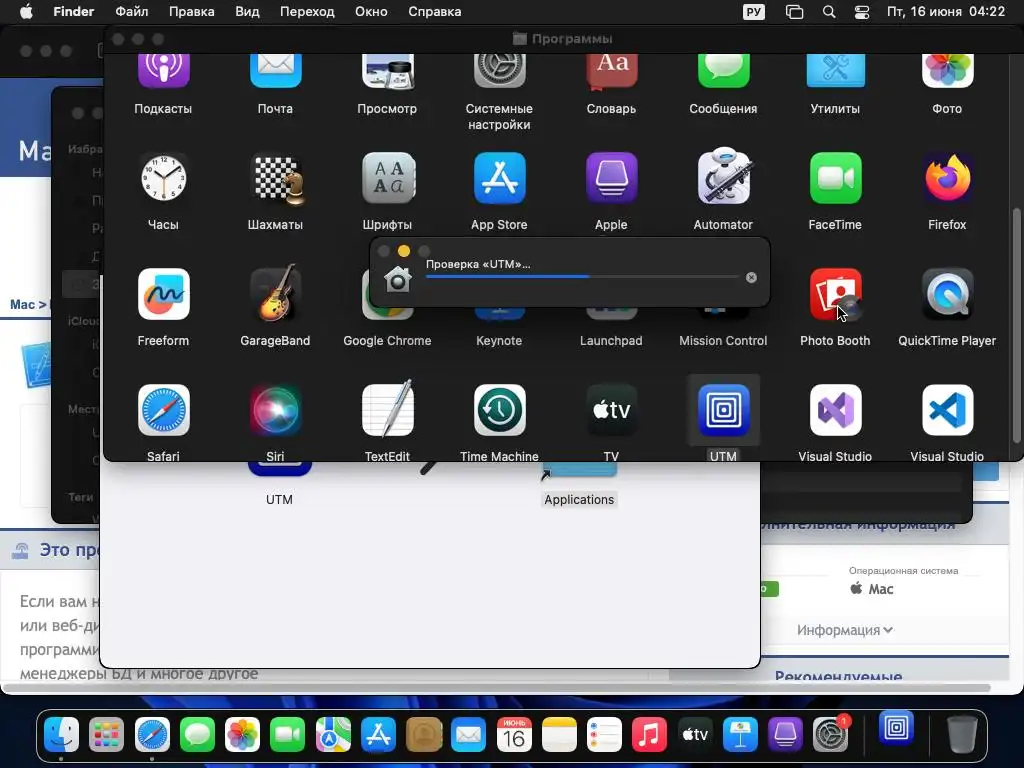Screen dimensions: 1024x768
Task: Select the Firefox app icon
Action: pos(948,178)
